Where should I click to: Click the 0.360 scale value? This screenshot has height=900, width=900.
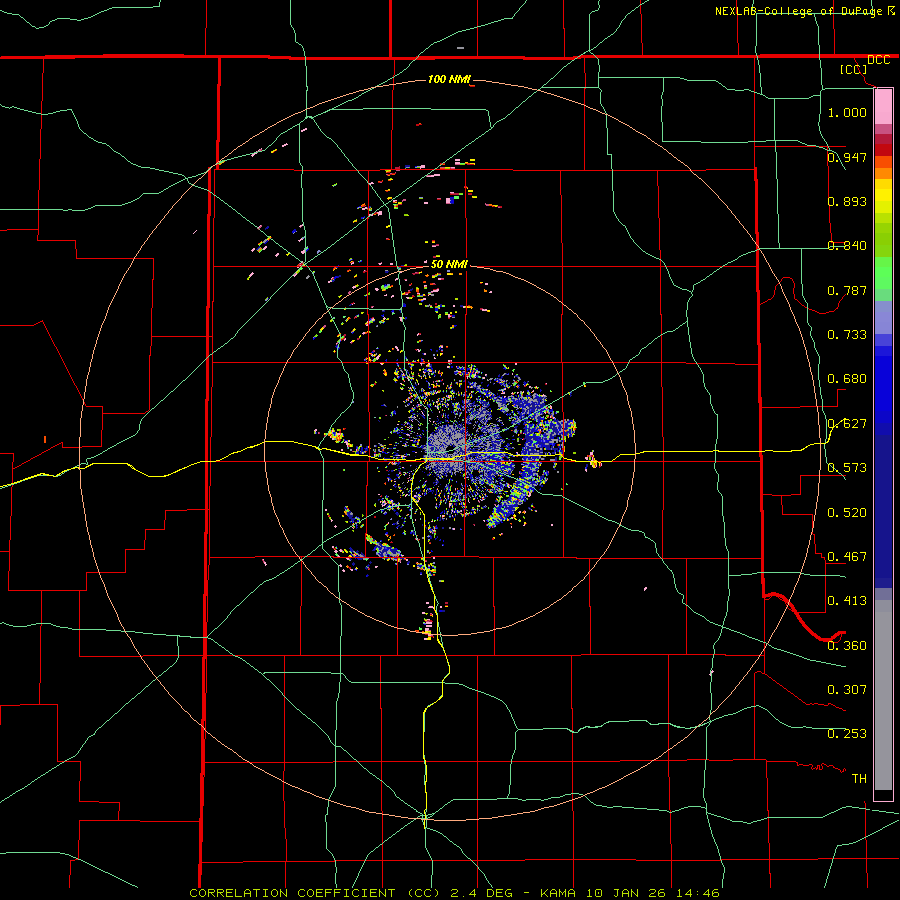tap(847, 646)
